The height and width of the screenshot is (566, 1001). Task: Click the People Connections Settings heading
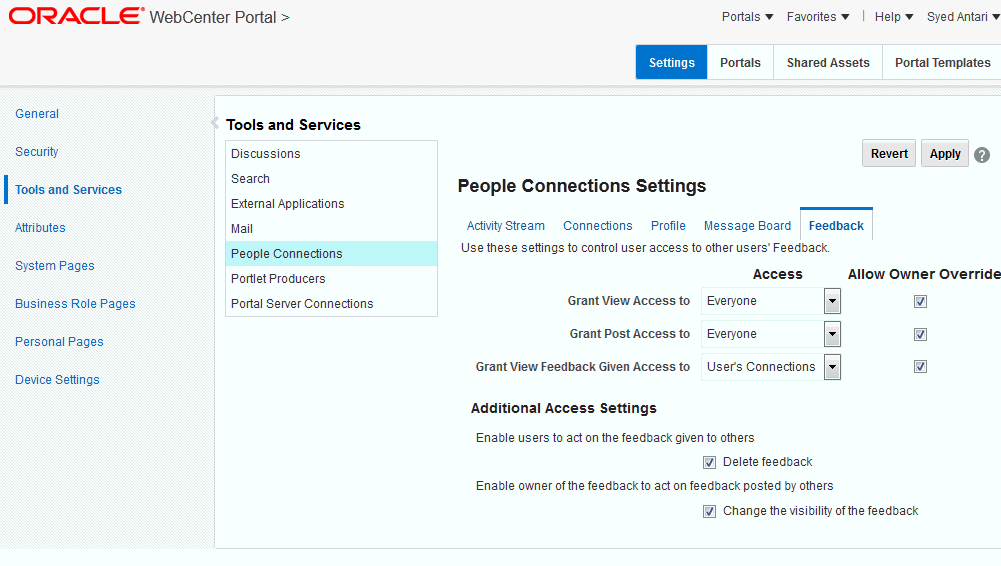tap(582, 186)
